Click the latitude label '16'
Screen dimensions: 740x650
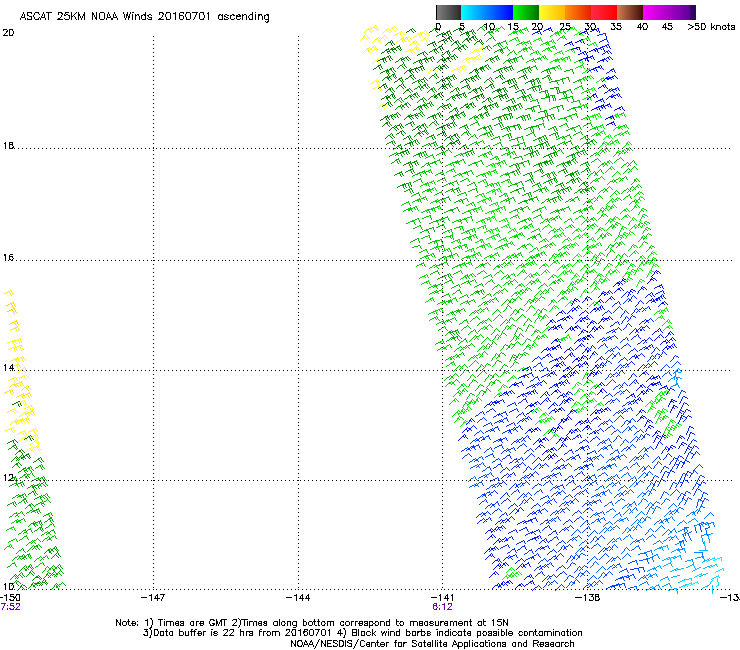pyautogui.click(x=8, y=258)
